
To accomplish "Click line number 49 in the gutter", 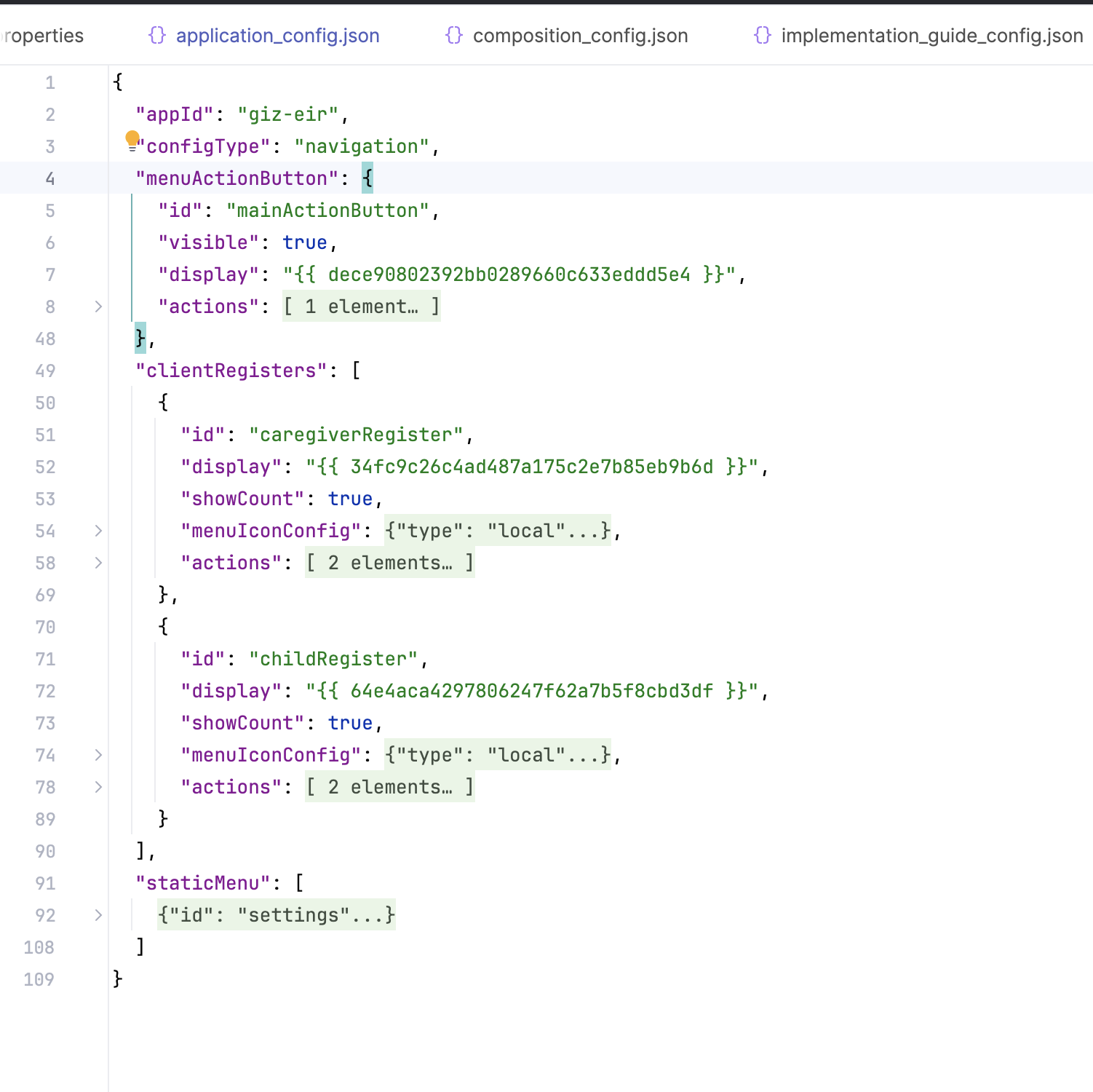I will click(x=45, y=371).
